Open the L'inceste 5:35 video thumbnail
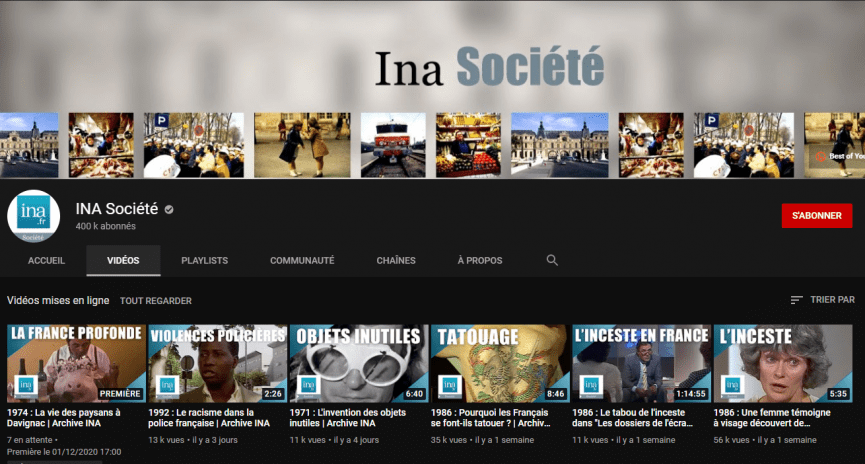Viewport: 865px width, 464px height. pyautogui.click(x=783, y=363)
